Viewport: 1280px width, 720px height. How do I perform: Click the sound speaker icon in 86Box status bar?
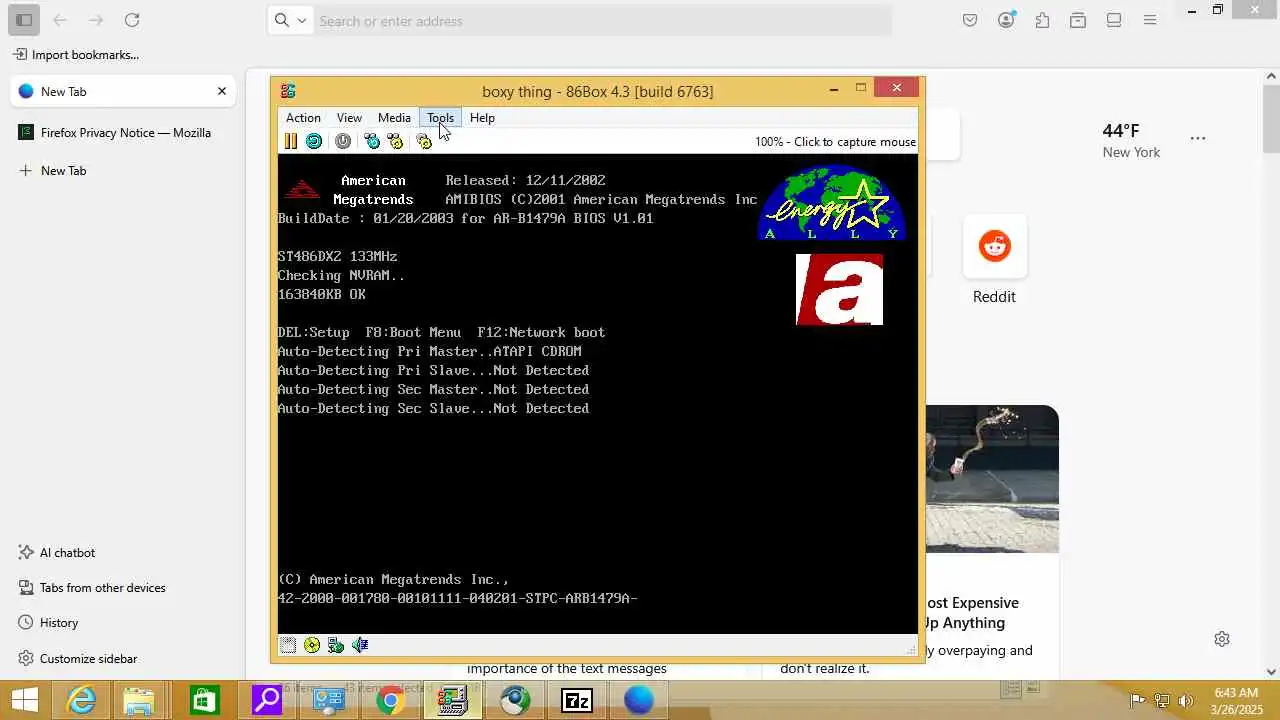tap(360, 645)
